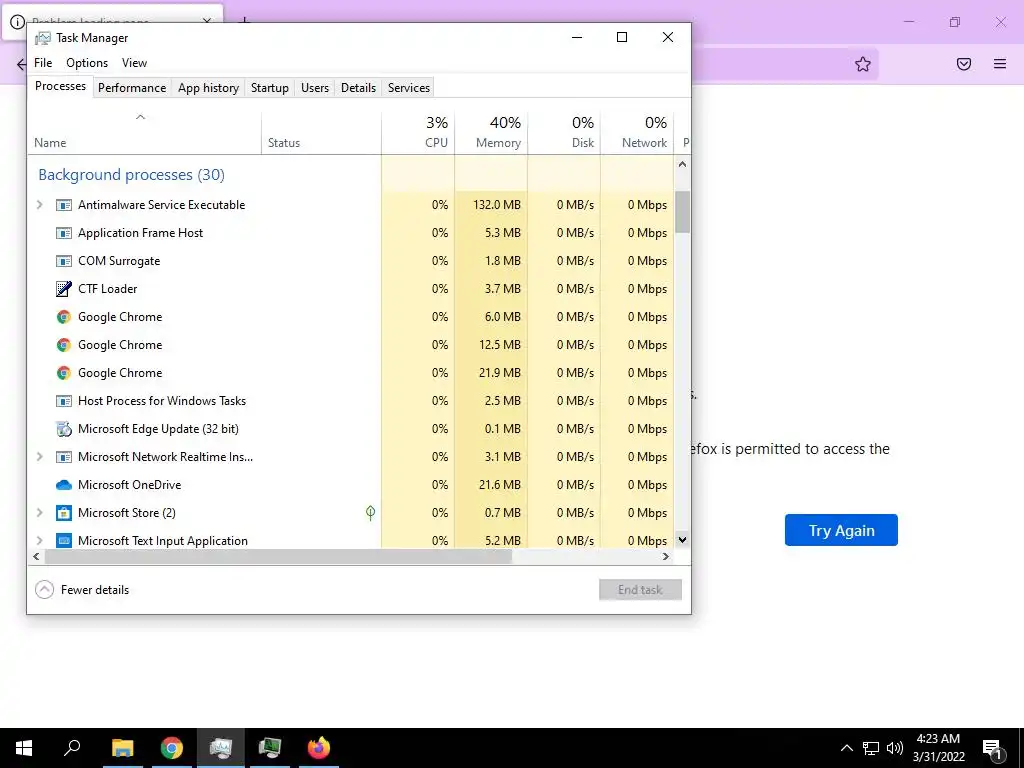Click the Host Process for Windows Tasks icon
This screenshot has height=768, width=1024.
(63, 401)
